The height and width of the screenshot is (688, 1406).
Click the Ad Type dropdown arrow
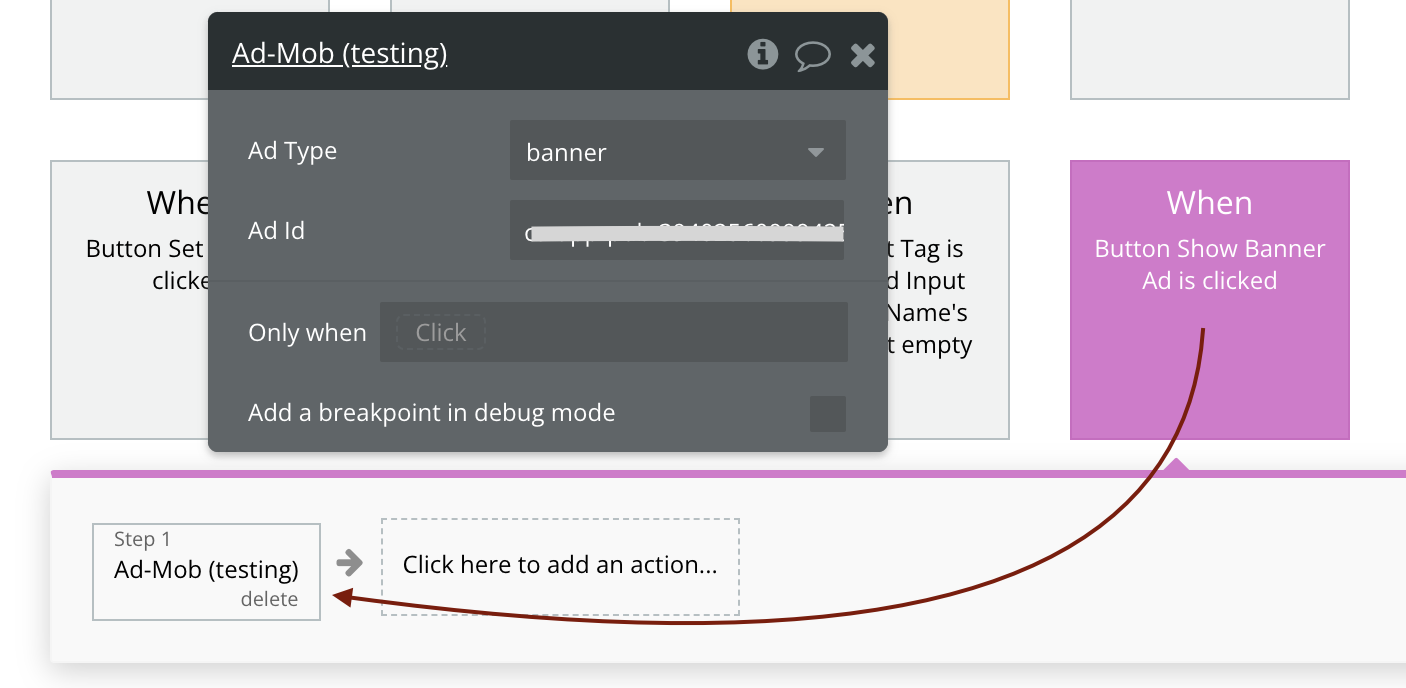(x=815, y=152)
